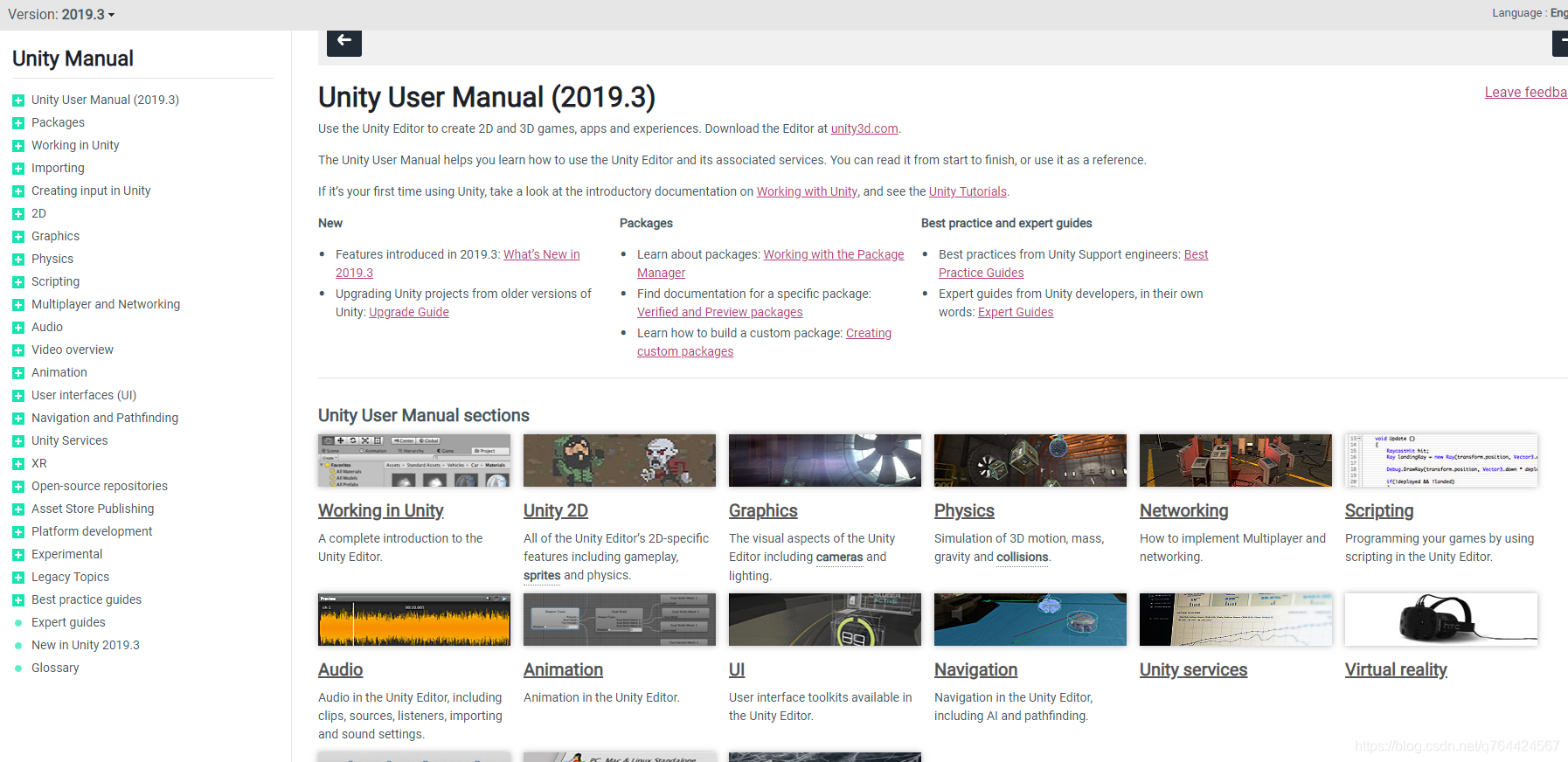Image resolution: width=1568 pixels, height=762 pixels.
Task: Follow the unity3d.com link
Action: pos(864,128)
